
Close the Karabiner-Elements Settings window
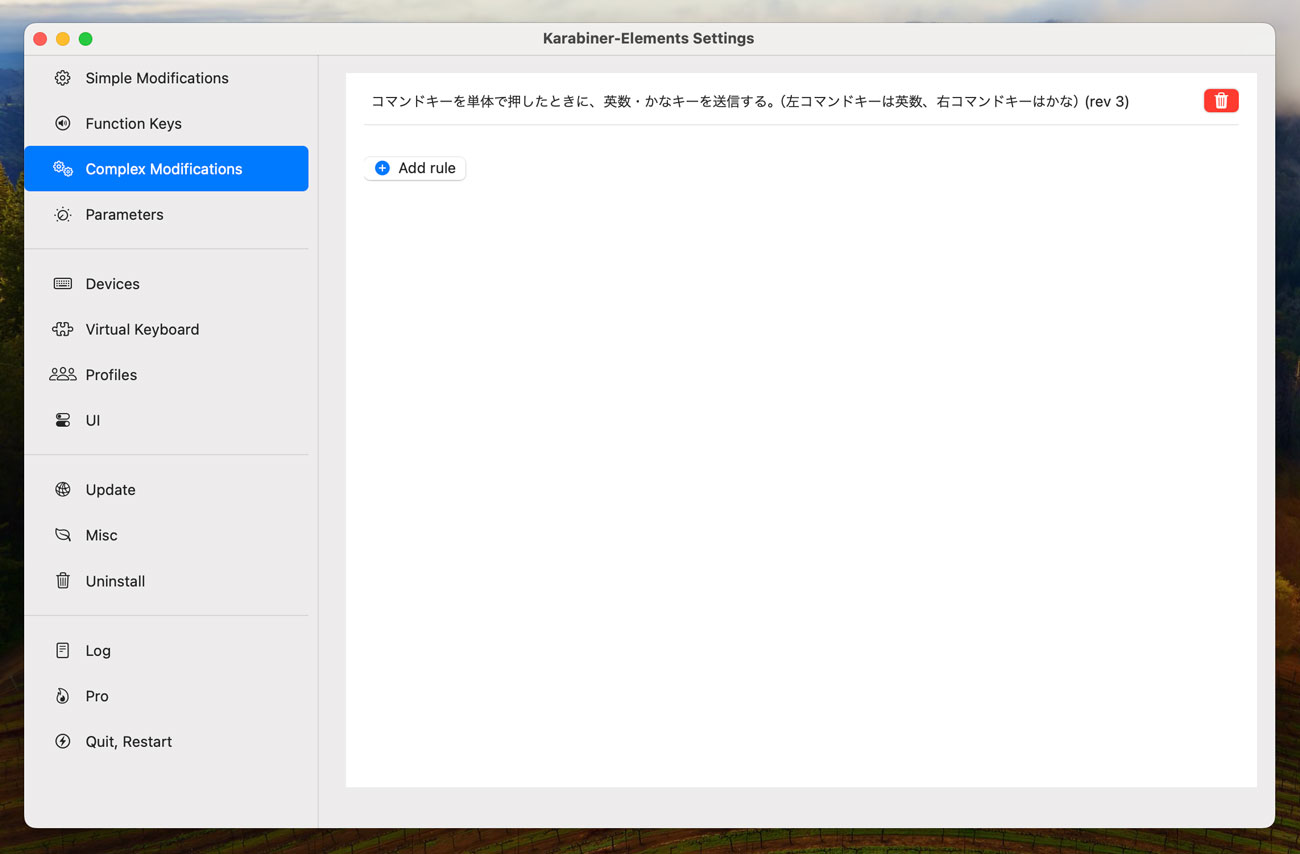pyautogui.click(x=40, y=39)
